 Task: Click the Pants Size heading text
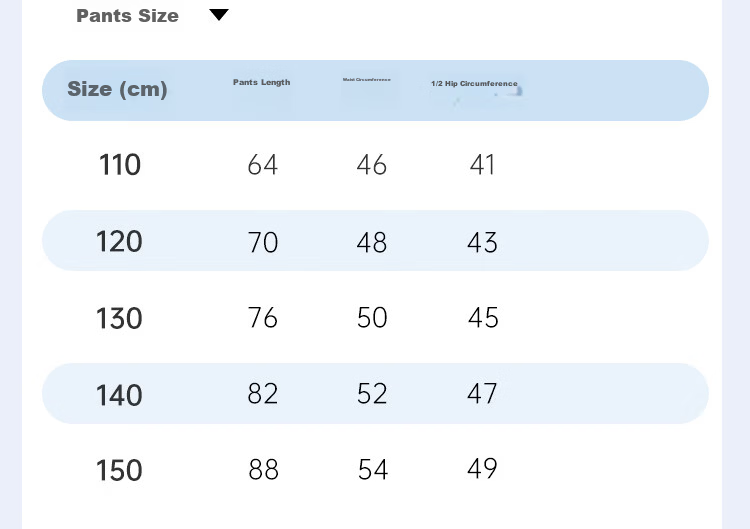pyautogui.click(x=127, y=16)
